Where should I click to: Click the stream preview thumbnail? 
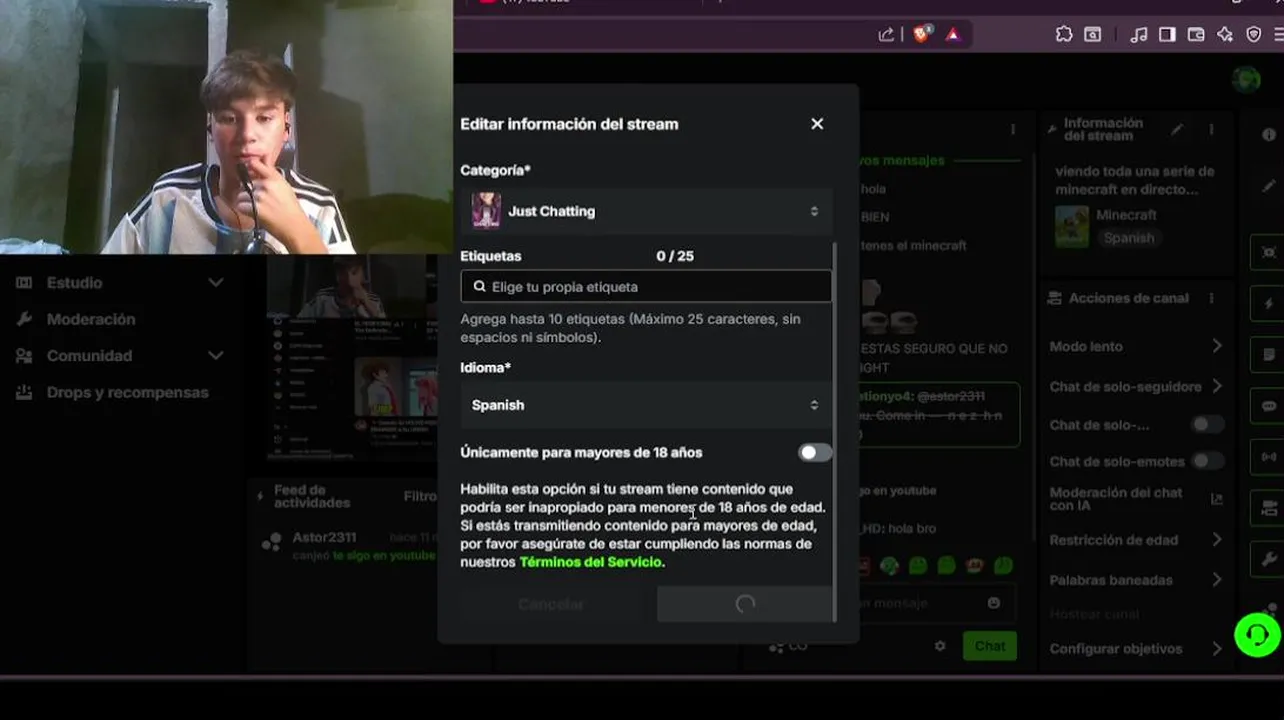click(354, 357)
